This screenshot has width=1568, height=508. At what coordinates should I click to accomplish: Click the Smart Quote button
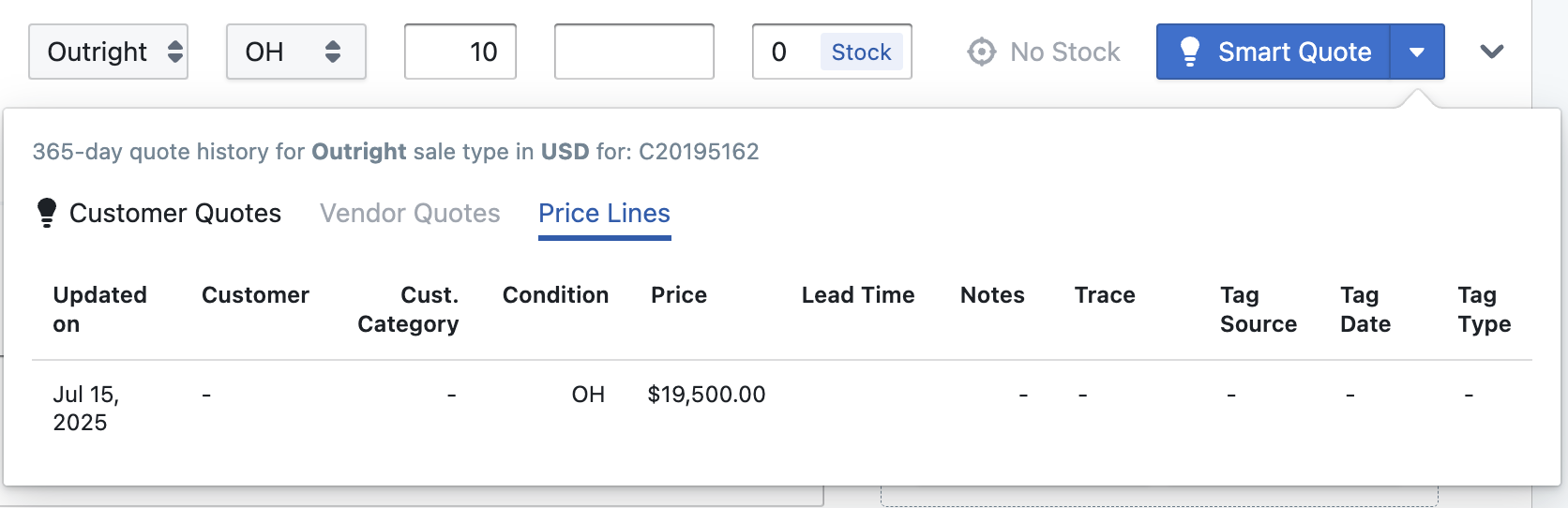tap(1274, 52)
